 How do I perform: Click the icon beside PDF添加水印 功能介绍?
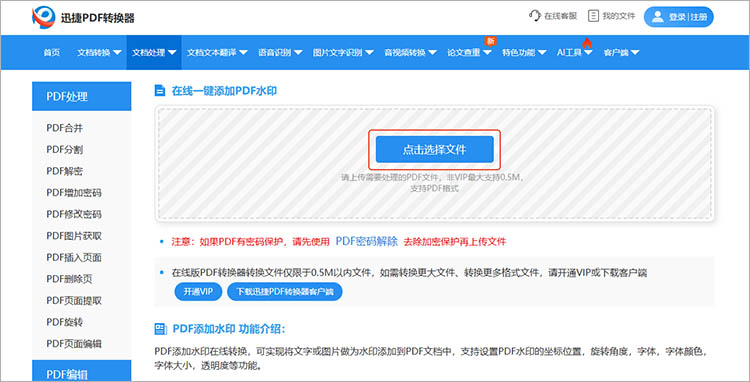pos(160,329)
